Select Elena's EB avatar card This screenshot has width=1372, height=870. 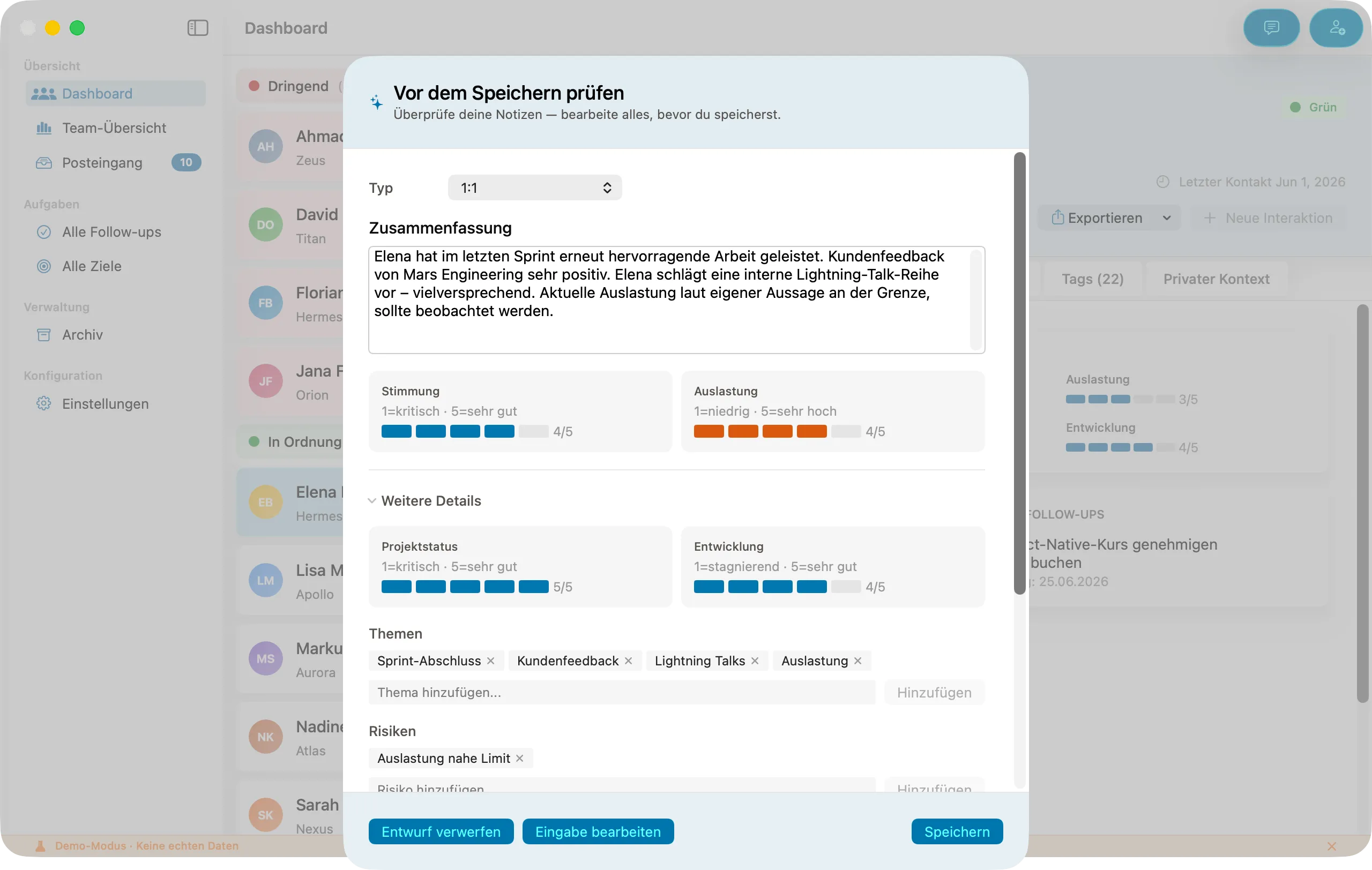(290, 502)
